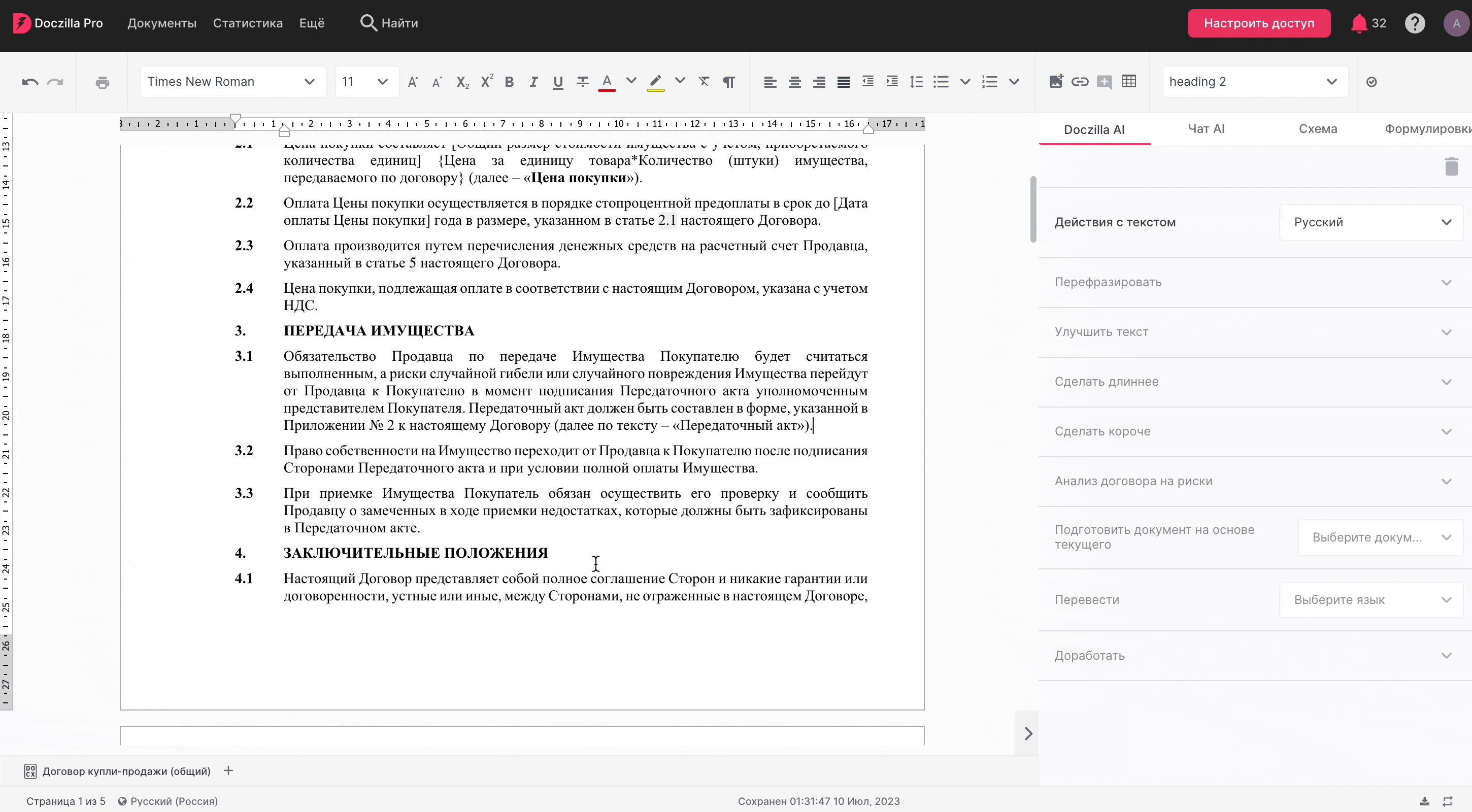The height and width of the screenshot is (812, 1472).
Task: Add new document tab plus
Action: [x=228, y=771]
